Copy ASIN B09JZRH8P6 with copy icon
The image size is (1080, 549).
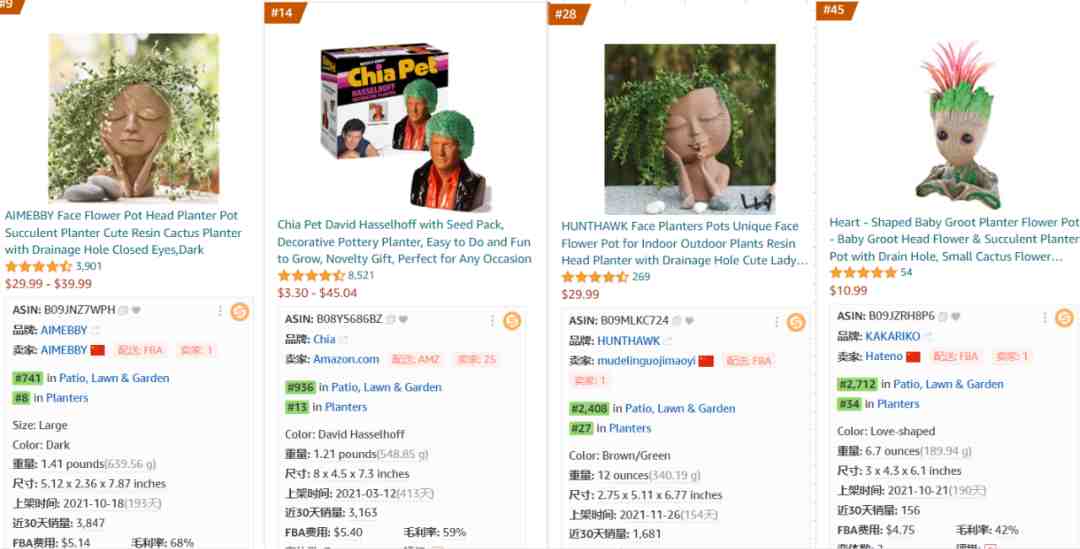tap(943, 316)
